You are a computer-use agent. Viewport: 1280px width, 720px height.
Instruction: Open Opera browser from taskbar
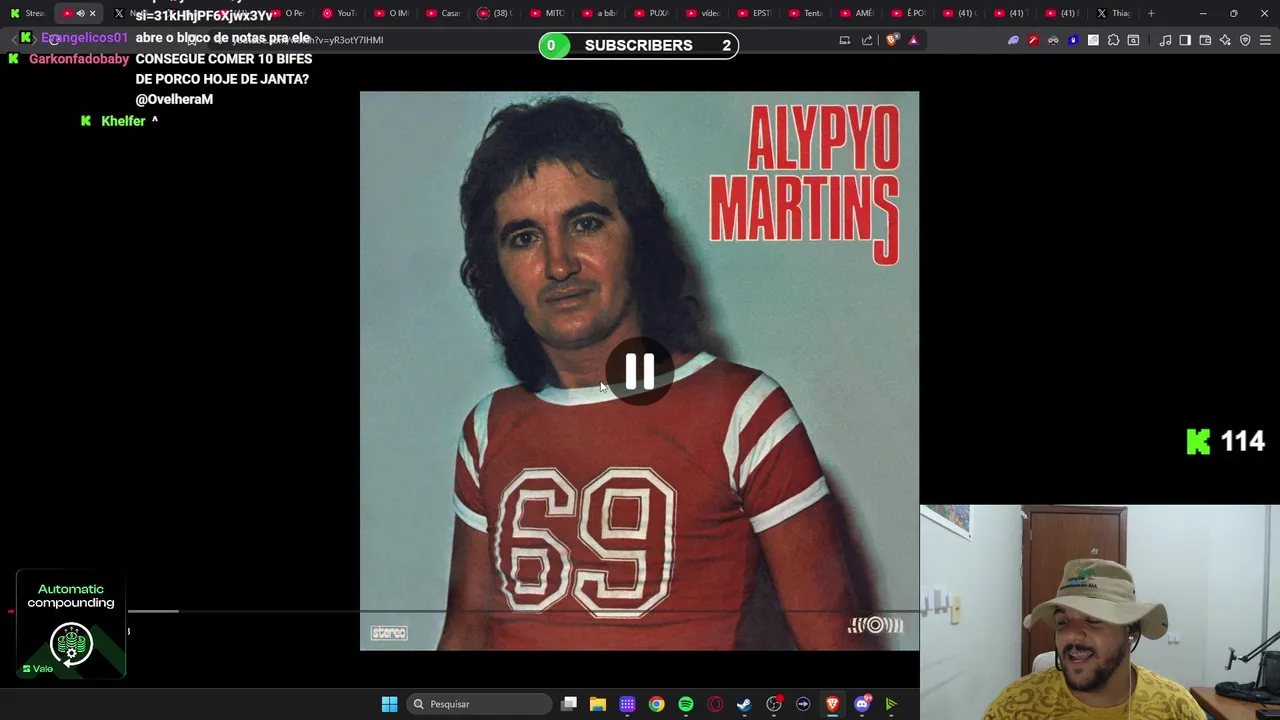click(x=715, y=704)
